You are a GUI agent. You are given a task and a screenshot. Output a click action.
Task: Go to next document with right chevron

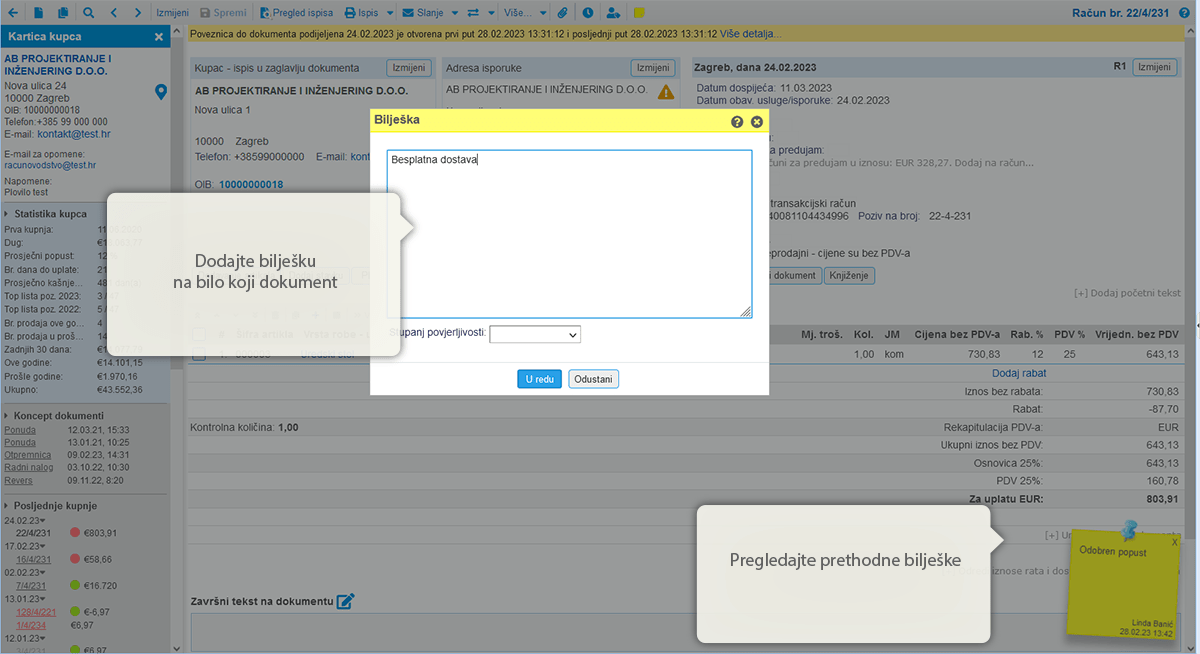139,14
